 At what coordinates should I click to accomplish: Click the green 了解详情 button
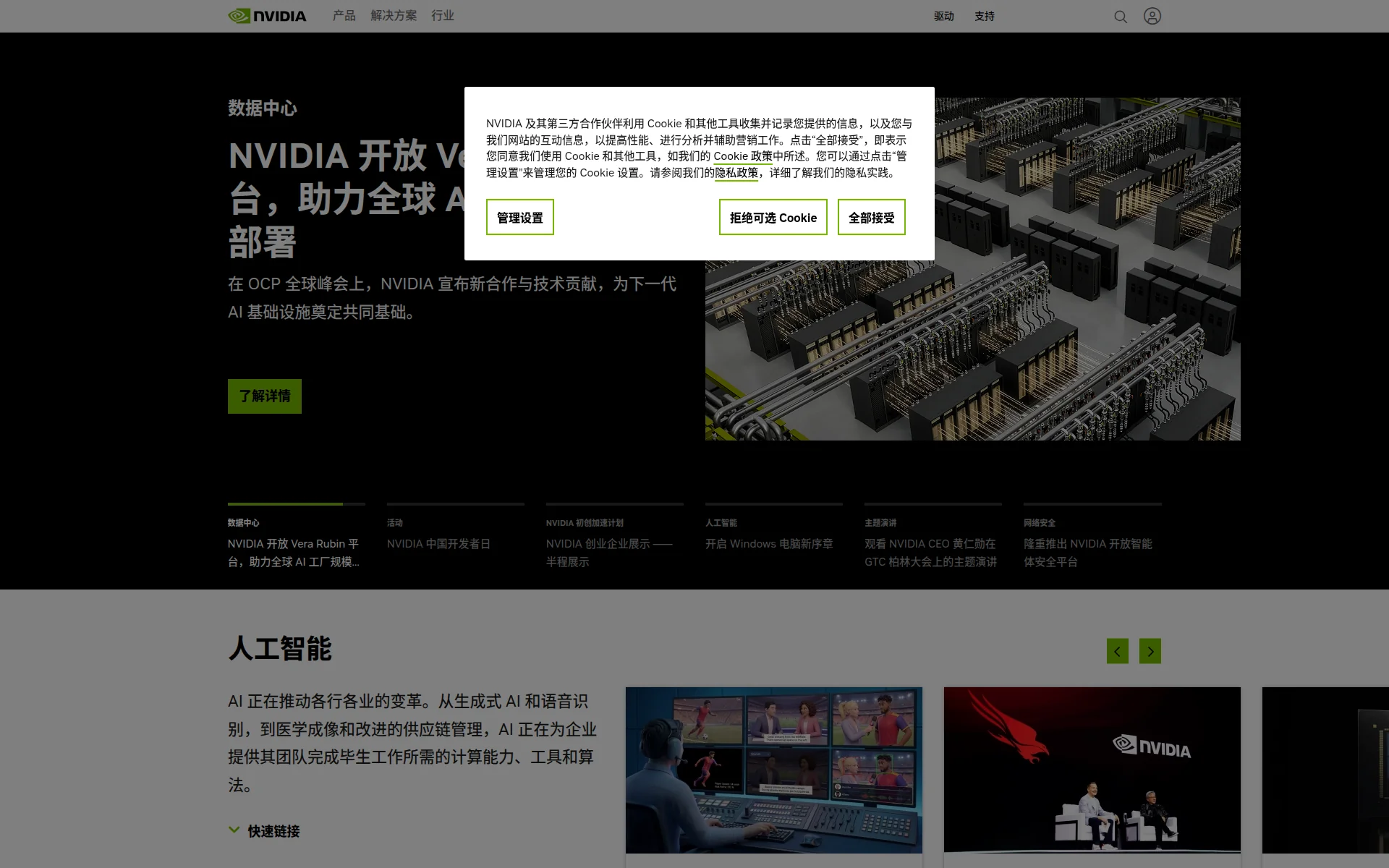tap(265, 396)
